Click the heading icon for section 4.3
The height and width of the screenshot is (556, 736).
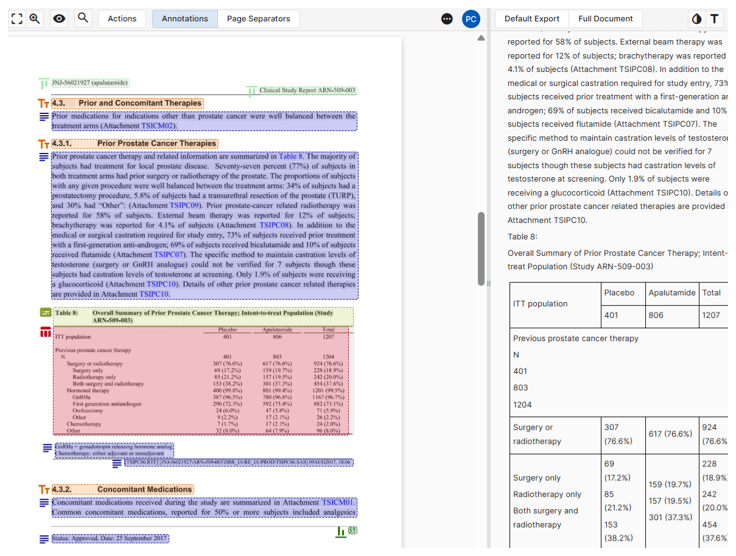click(x=44, y=103)
